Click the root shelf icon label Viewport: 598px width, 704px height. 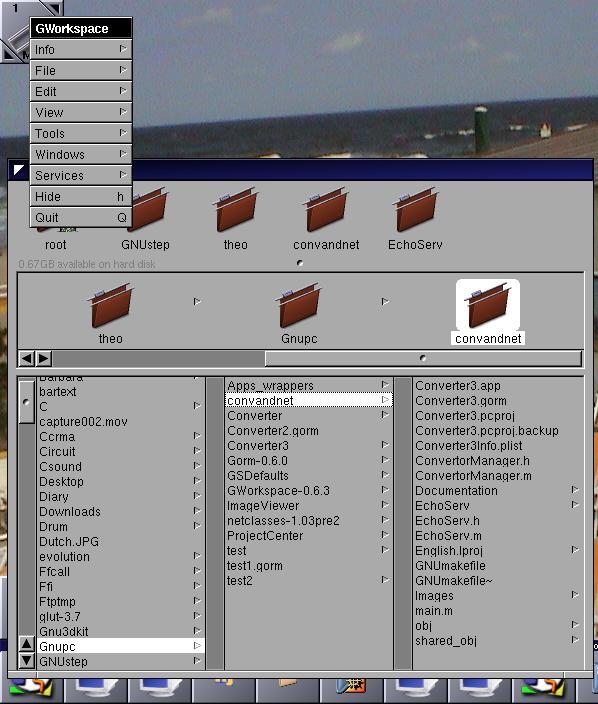[56, 245]
